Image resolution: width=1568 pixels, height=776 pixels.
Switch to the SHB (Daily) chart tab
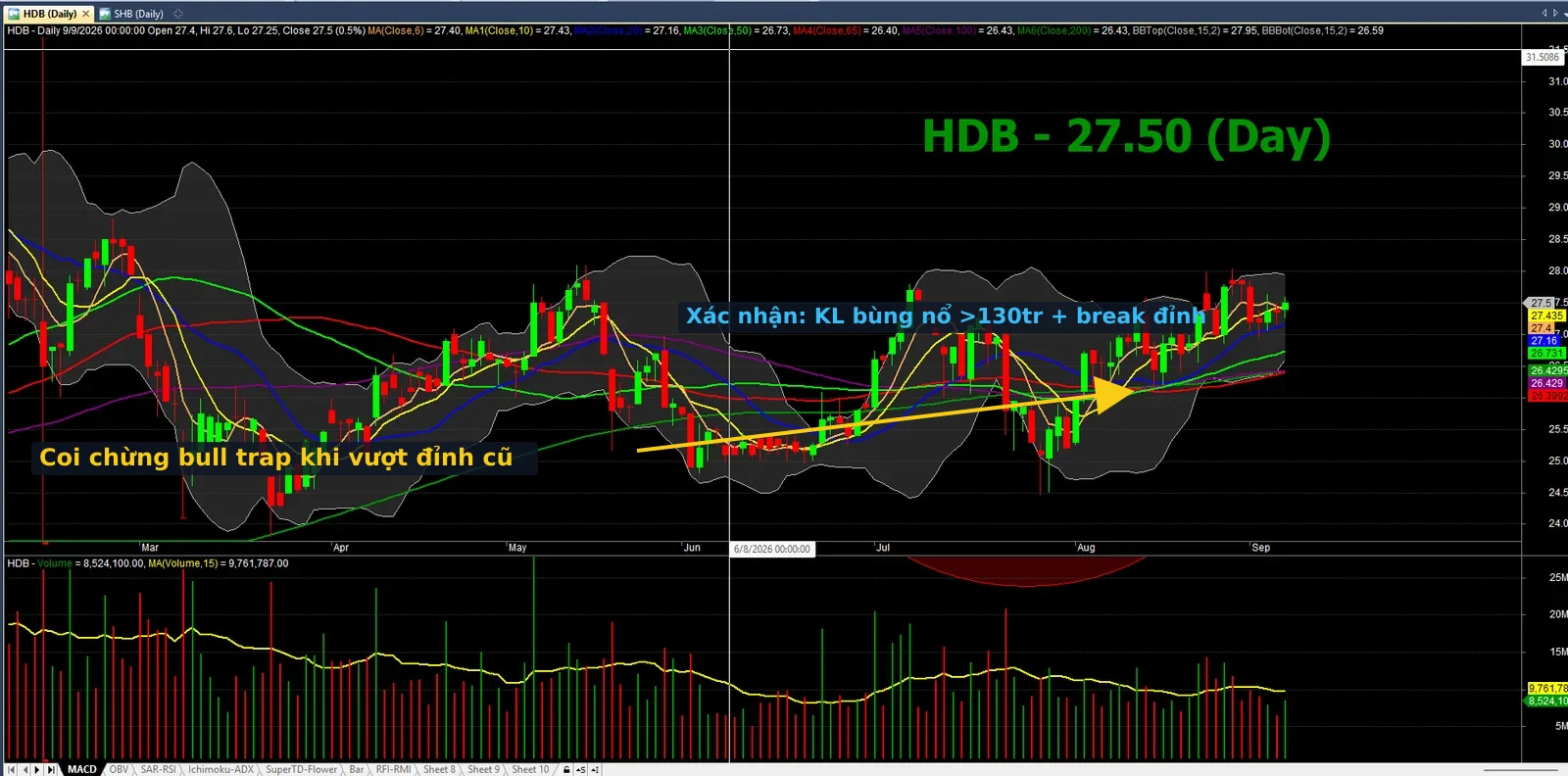[x=131, y=14]
